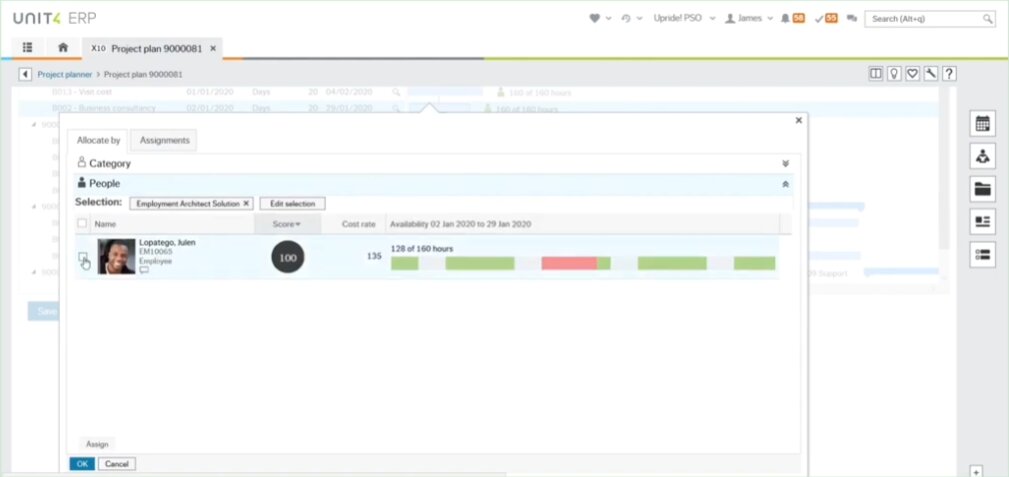This screenshot has width=1009, height=477.
Task: Go to the Home icon tab
Action: point(63,47)
